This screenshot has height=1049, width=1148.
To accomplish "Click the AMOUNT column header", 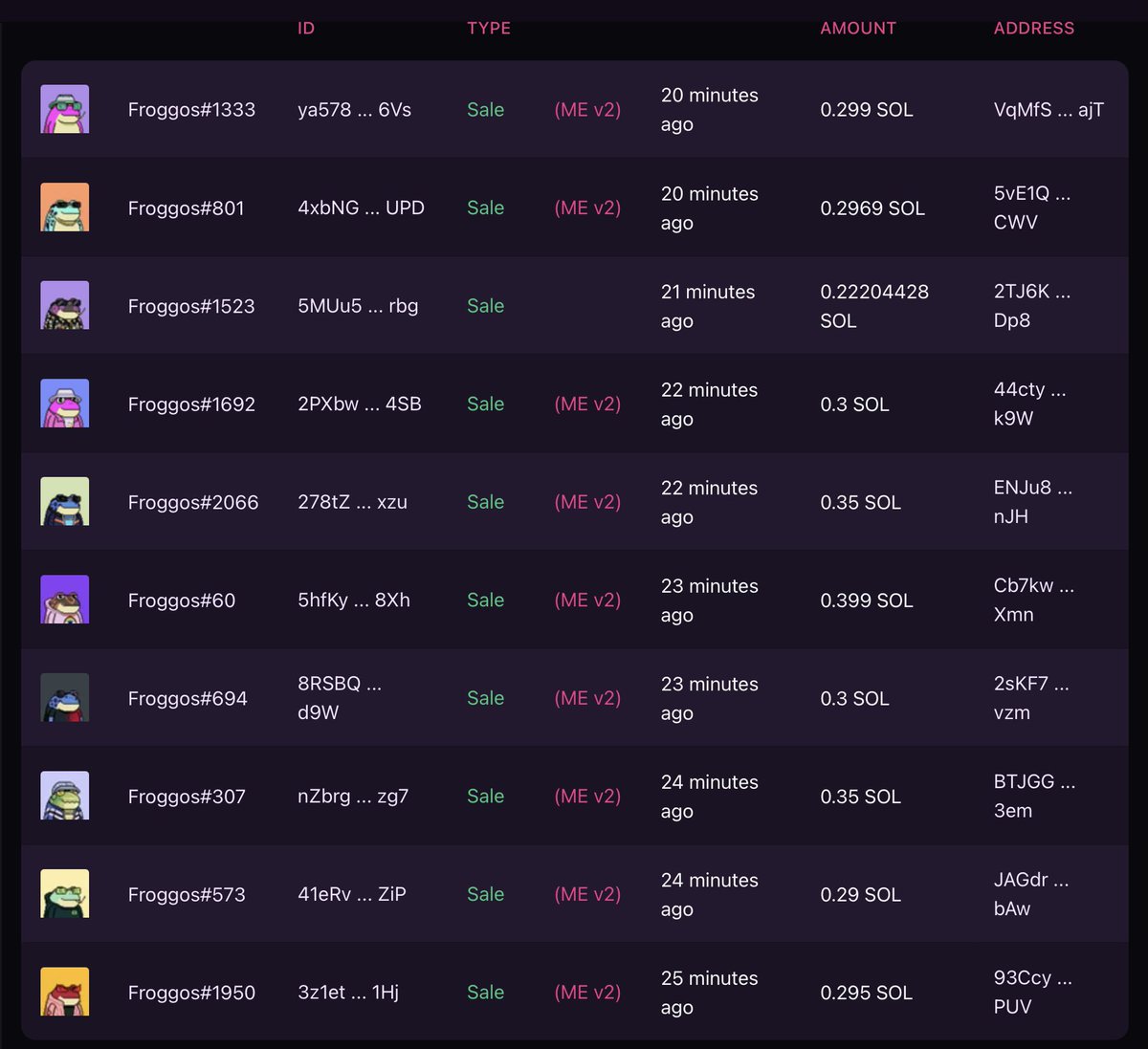I will point(858,29).
